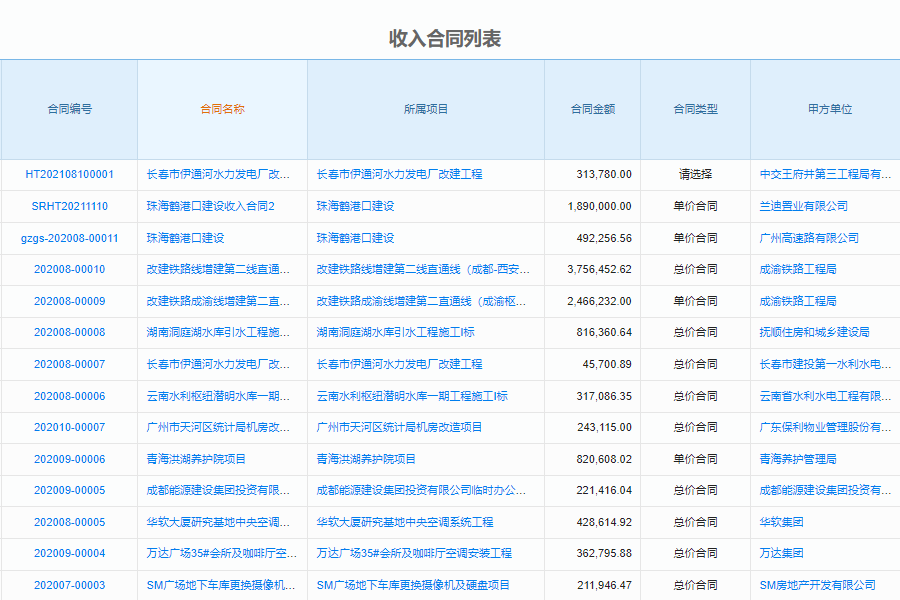
Task: Click the 所属项目 column header
Action: [426, 109]
